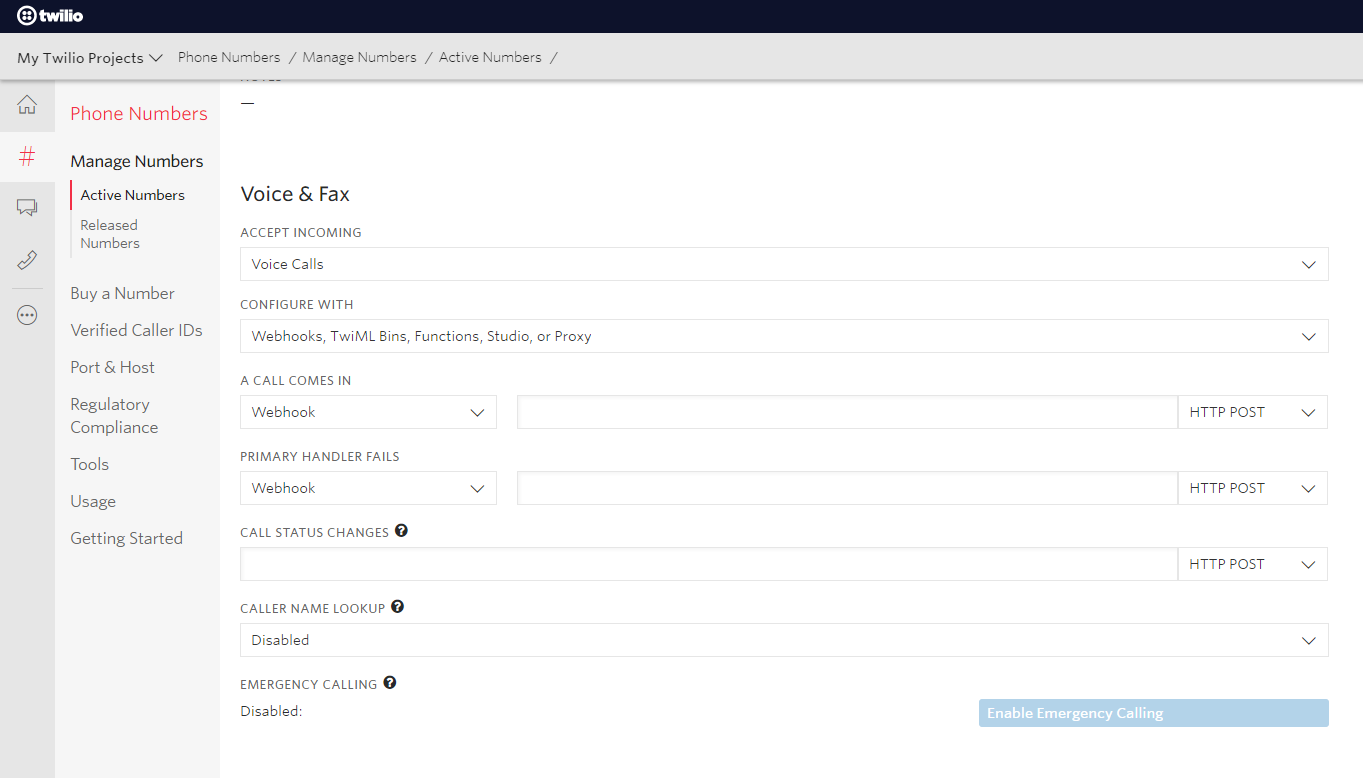Go to Active Numbers breadcrumb
Screen dimensions: 1363x778
(490, 57)
